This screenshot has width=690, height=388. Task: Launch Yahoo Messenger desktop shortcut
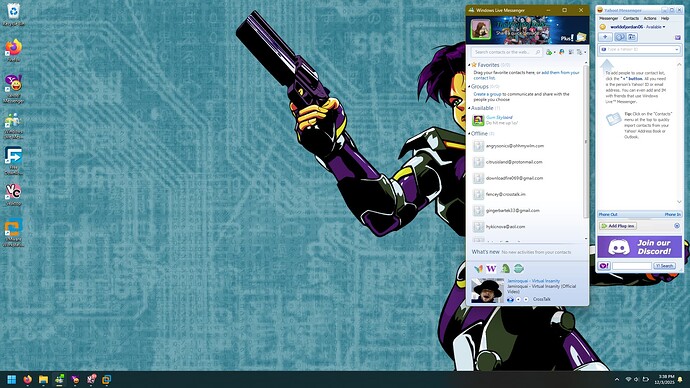coord(14,88)
